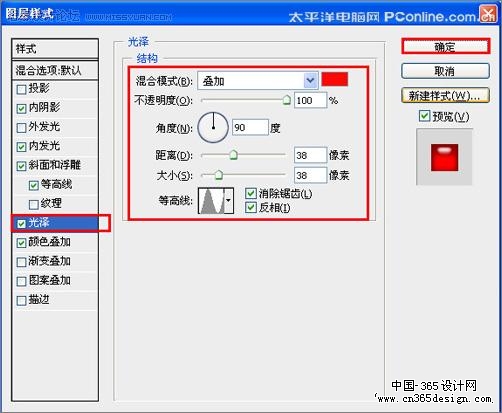This screenshot has width=502, height=413.
Task: Expand the contour picker arrow
Action: tap(229, 201)
